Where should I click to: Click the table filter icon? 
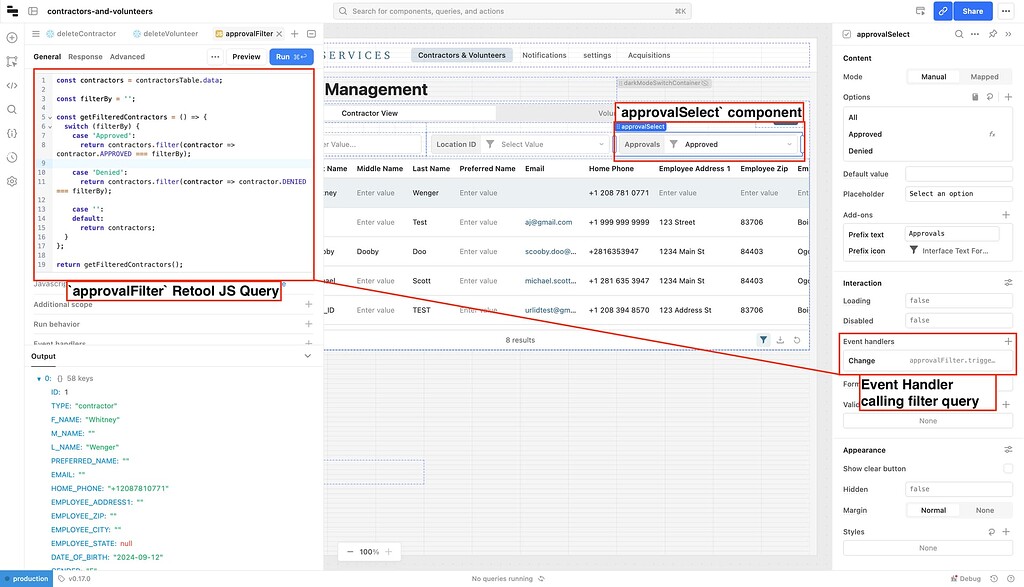[x=763, y=340]
